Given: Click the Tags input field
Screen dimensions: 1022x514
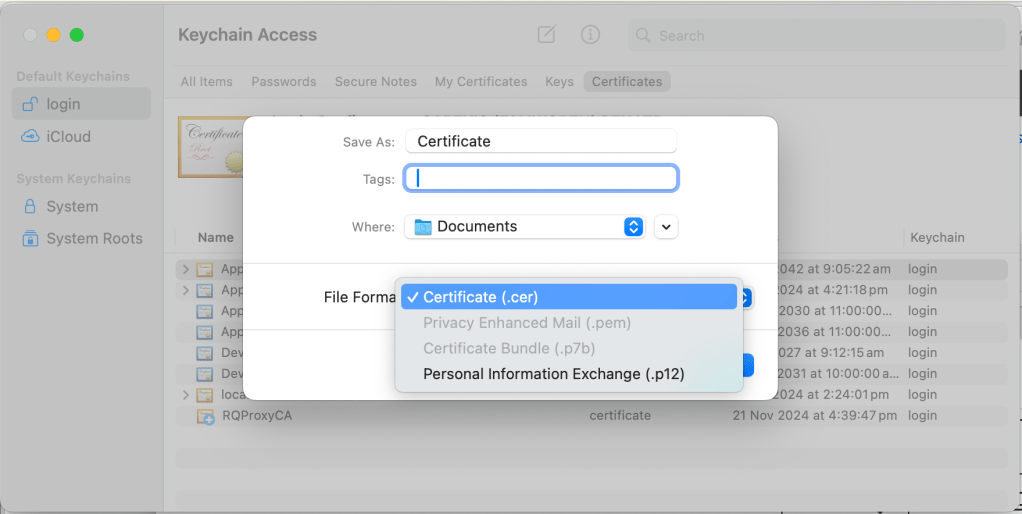Looking at the screenshot, I should click(541, 178).
